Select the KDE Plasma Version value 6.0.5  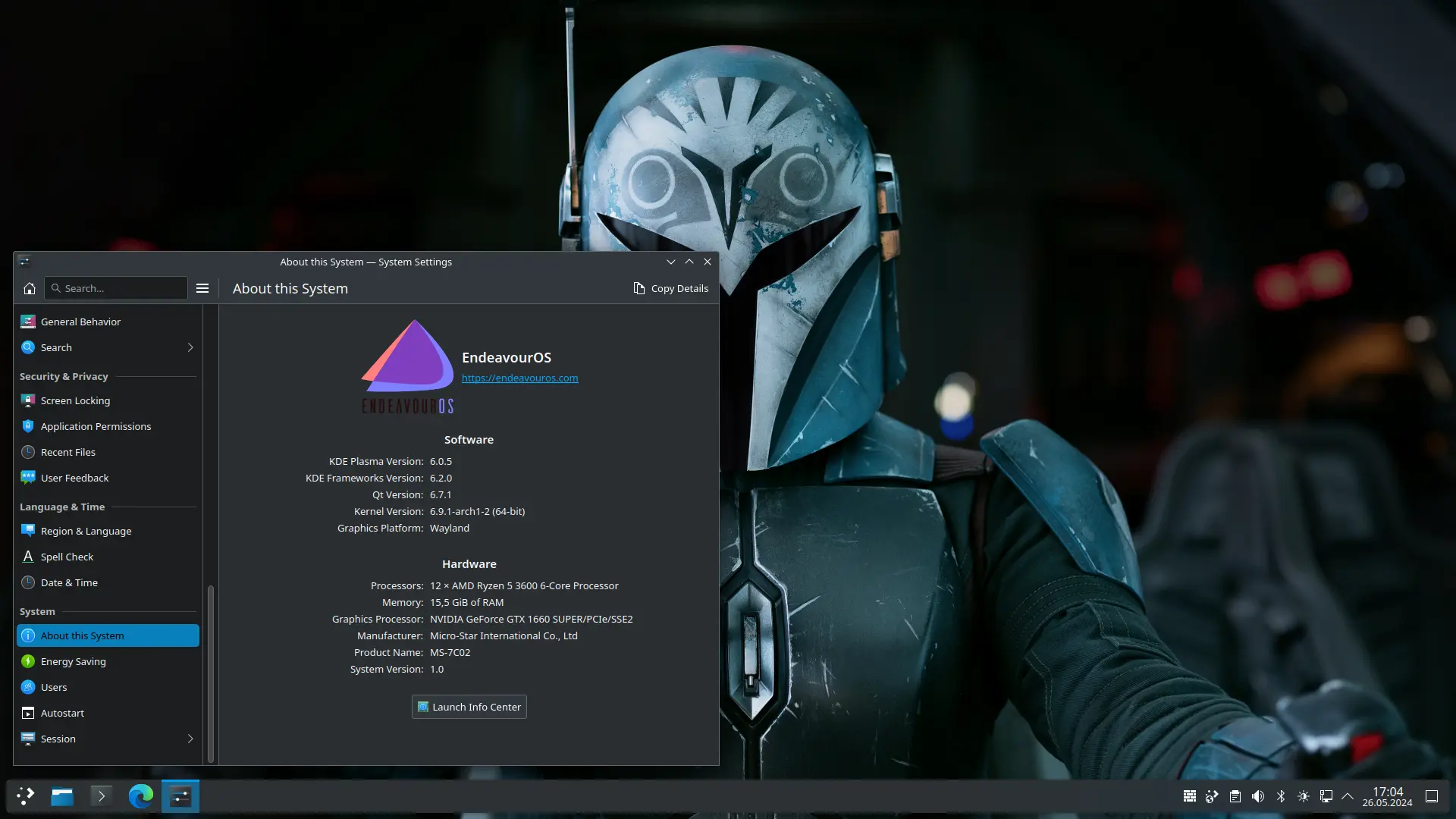pos(441,461)
